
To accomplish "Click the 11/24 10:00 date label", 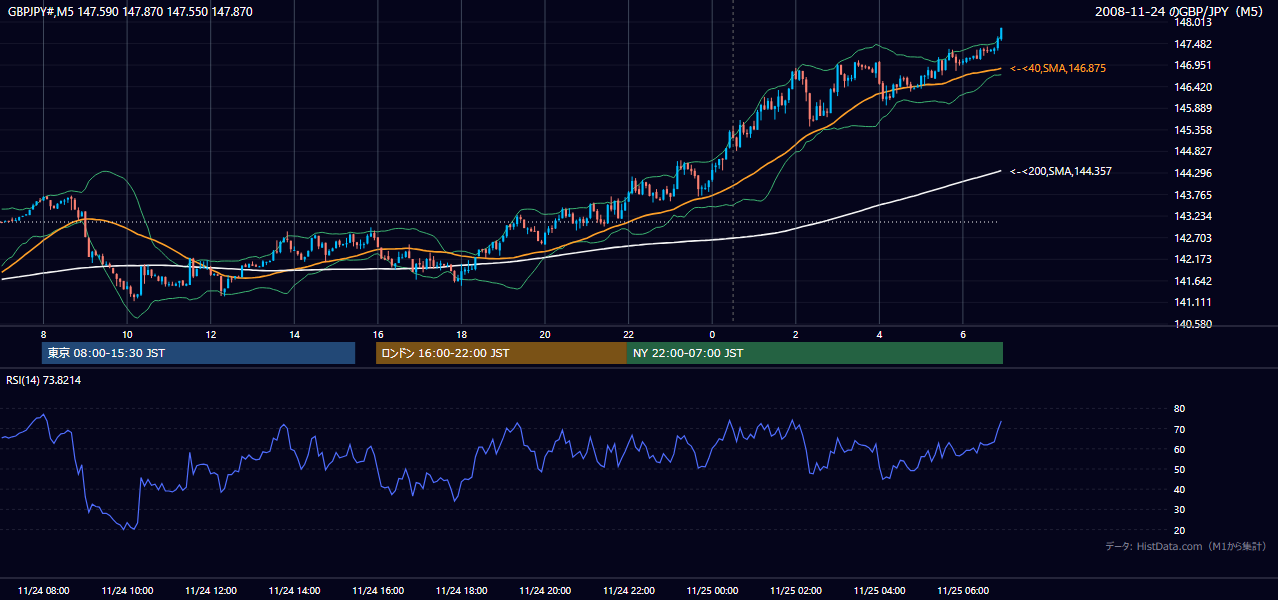I will point(127,590).
